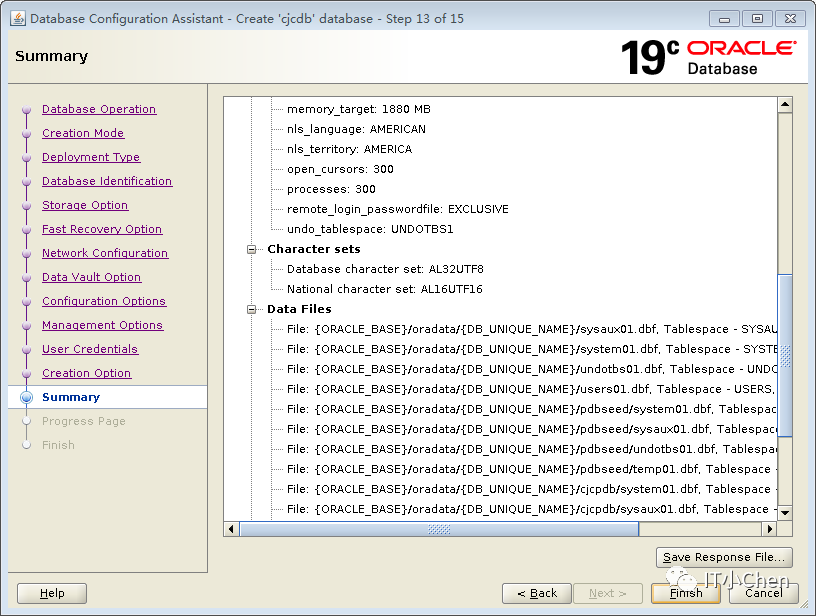Select the cjcpdb/sysaux01.dbf file row
This screenshot has height=616, width=816.
pos(531,509)
